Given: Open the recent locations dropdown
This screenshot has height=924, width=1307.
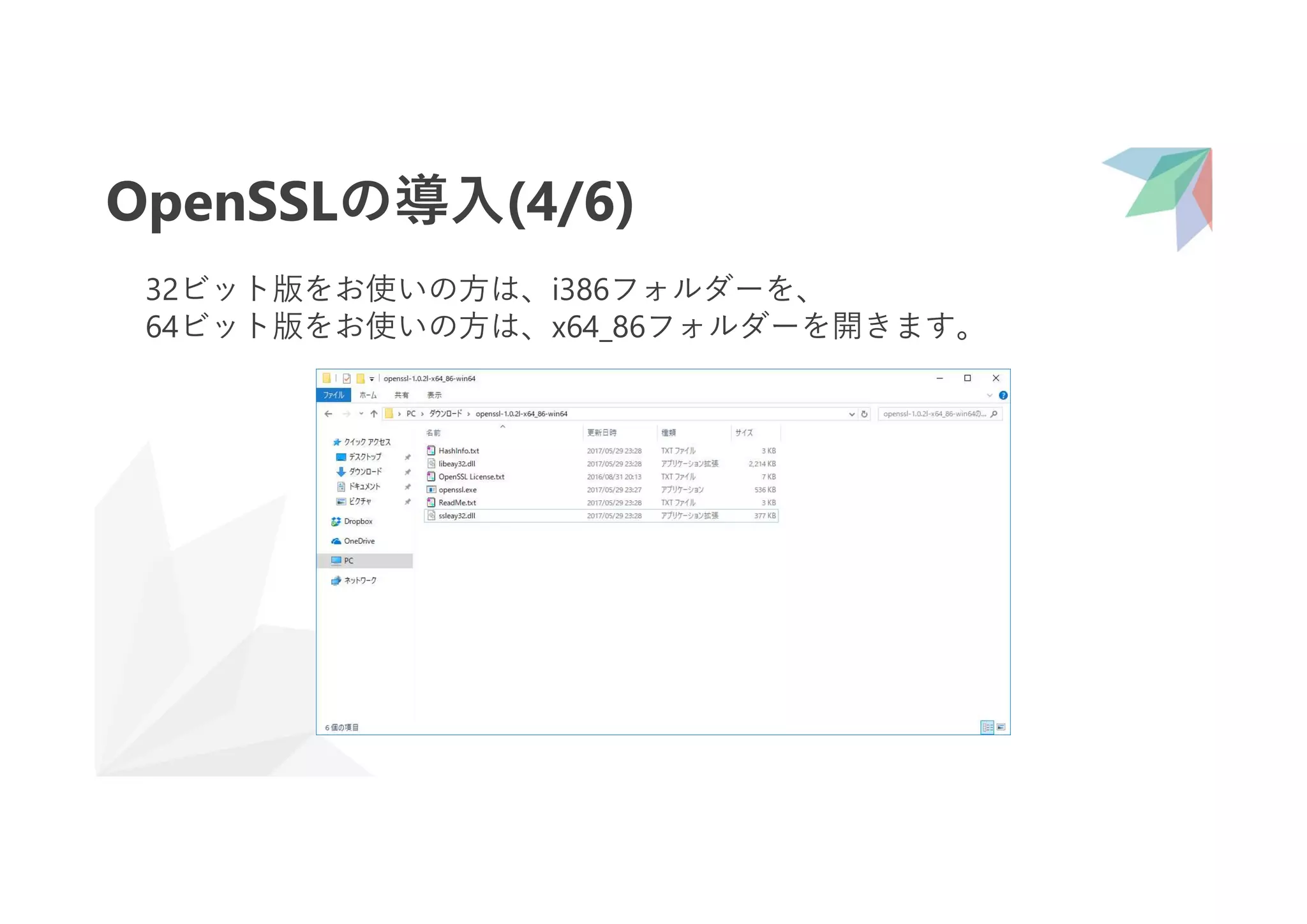Looking at the screenshot, I should (x=361, y=414).
